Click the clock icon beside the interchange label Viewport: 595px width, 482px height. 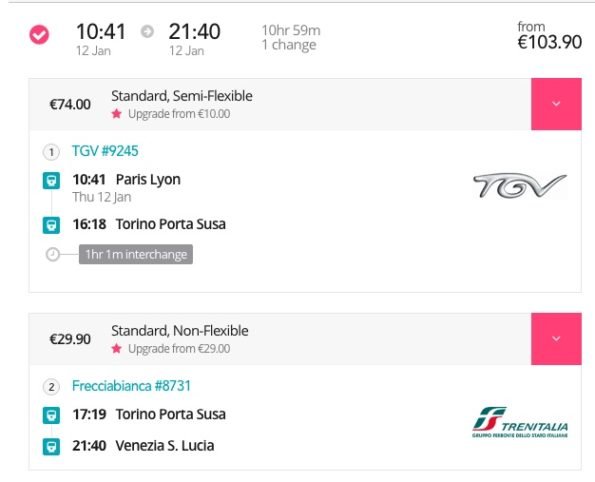click(x=53, y=254)
